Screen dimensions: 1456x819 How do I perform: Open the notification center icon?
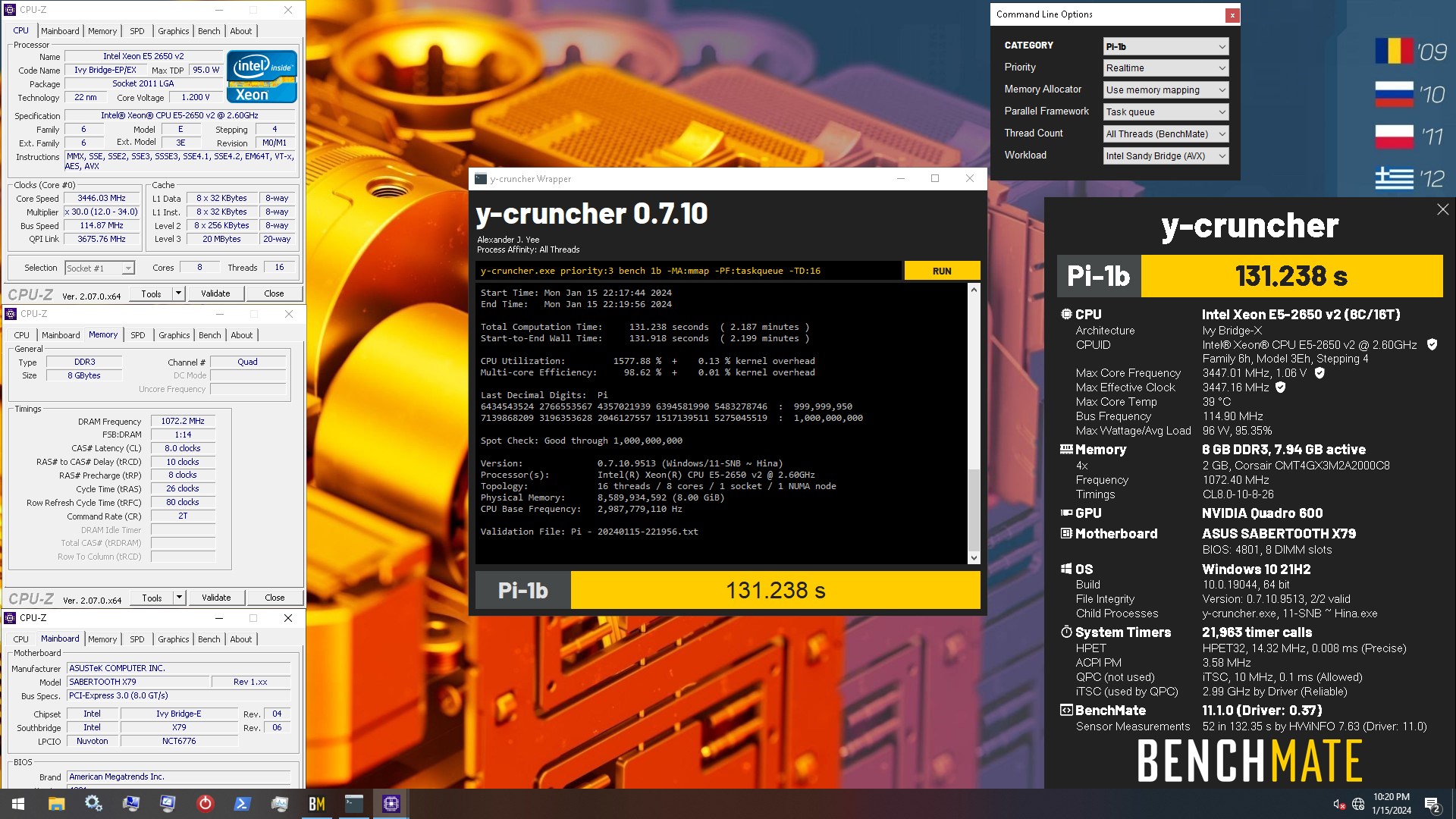click(1432, 804)
